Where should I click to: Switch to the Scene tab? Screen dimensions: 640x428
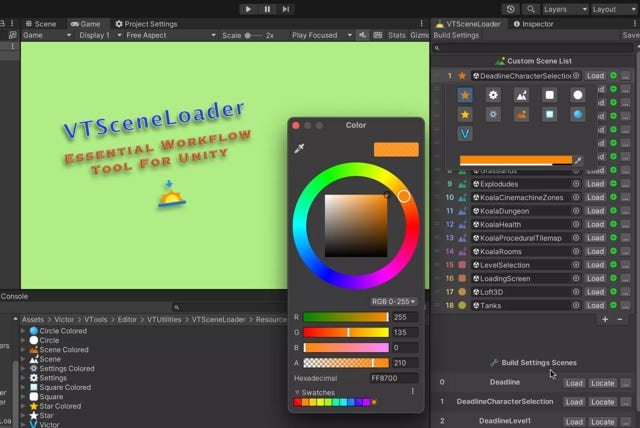[x=40, y=24]
